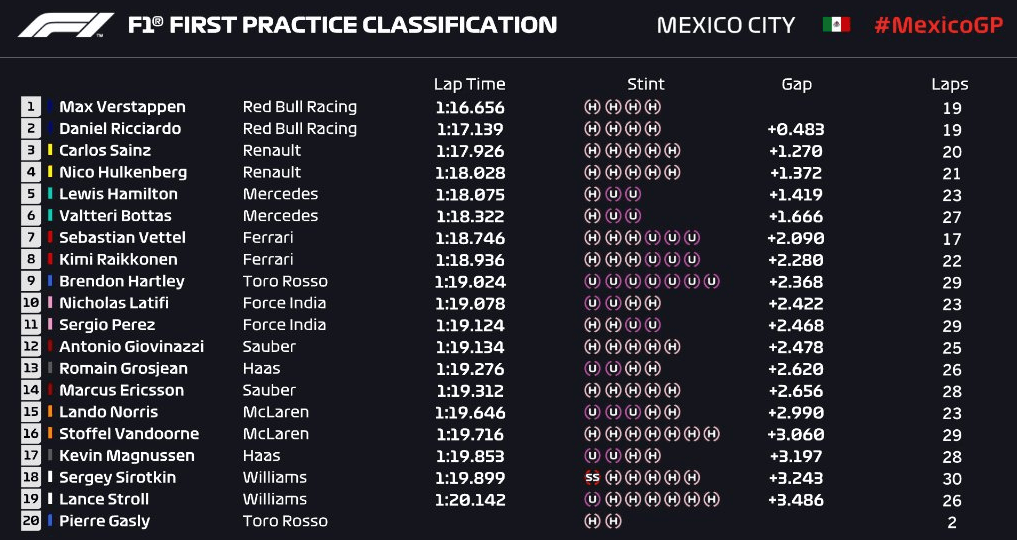Image resolution: width=1017 pixels, height=540 pixels.
Task: Click Stroll's ultrasoft tyre icon
Action: [592, 499]
